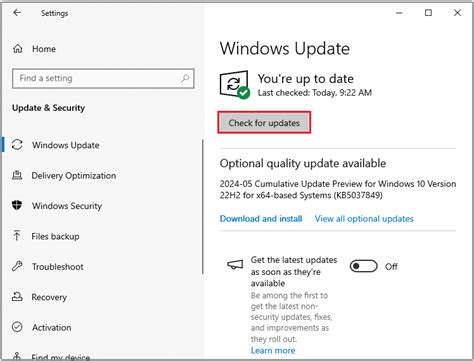
Task: Toggle Get the latest updates switch
Action: tap(363, 266)
